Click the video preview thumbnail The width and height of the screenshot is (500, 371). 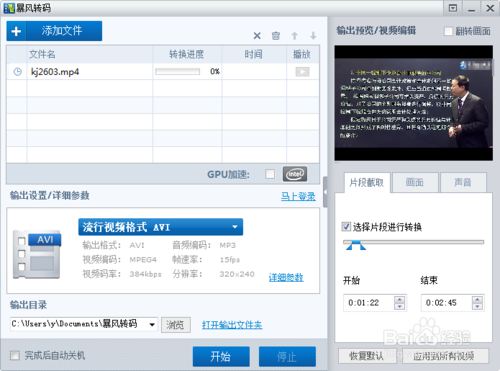pyautogui.click(x=414, y=103)
